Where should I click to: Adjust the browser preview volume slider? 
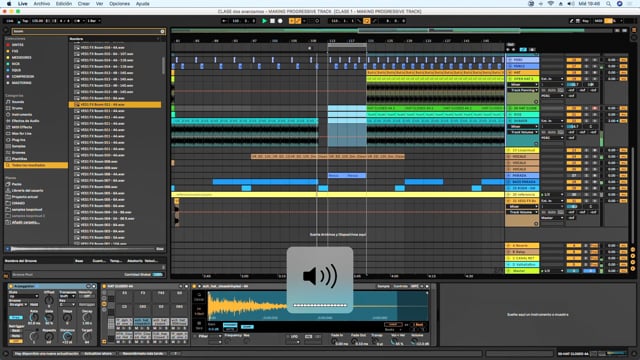82,249
